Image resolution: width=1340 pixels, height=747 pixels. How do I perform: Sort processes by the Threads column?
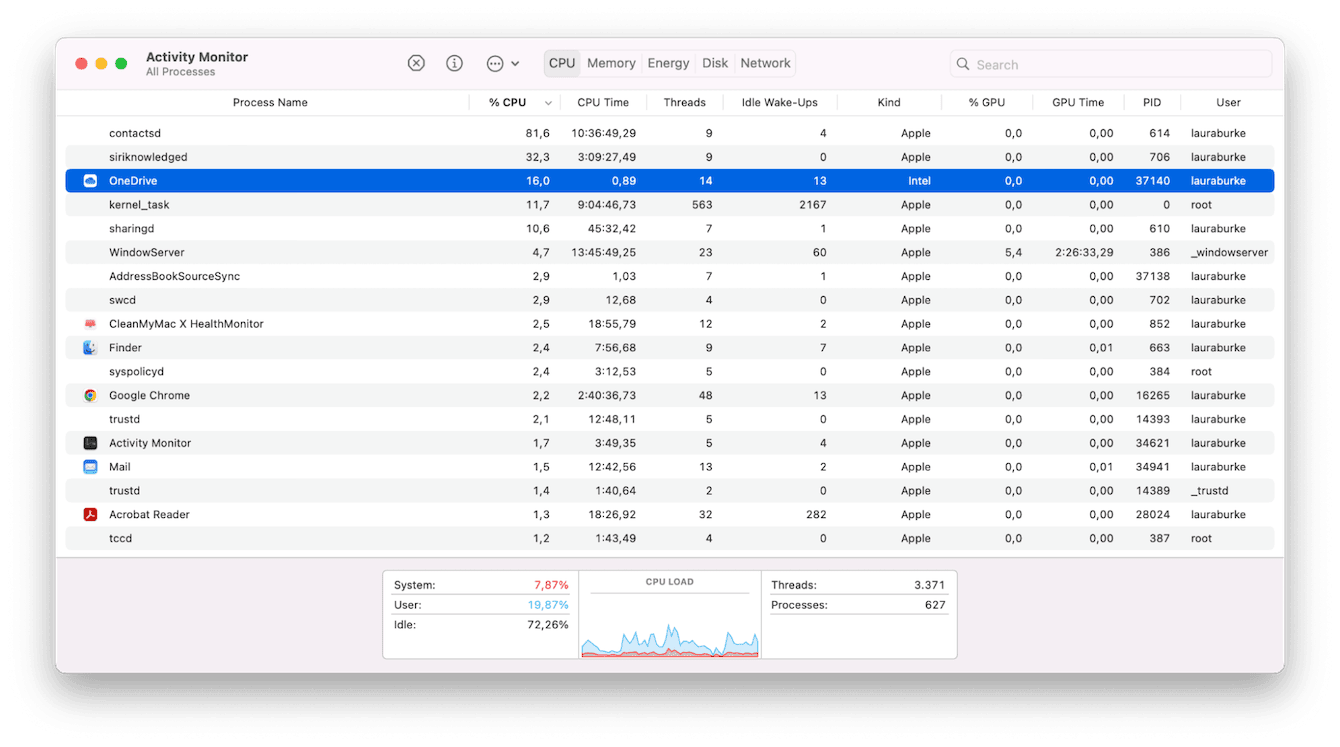click(x=685, y=102)
